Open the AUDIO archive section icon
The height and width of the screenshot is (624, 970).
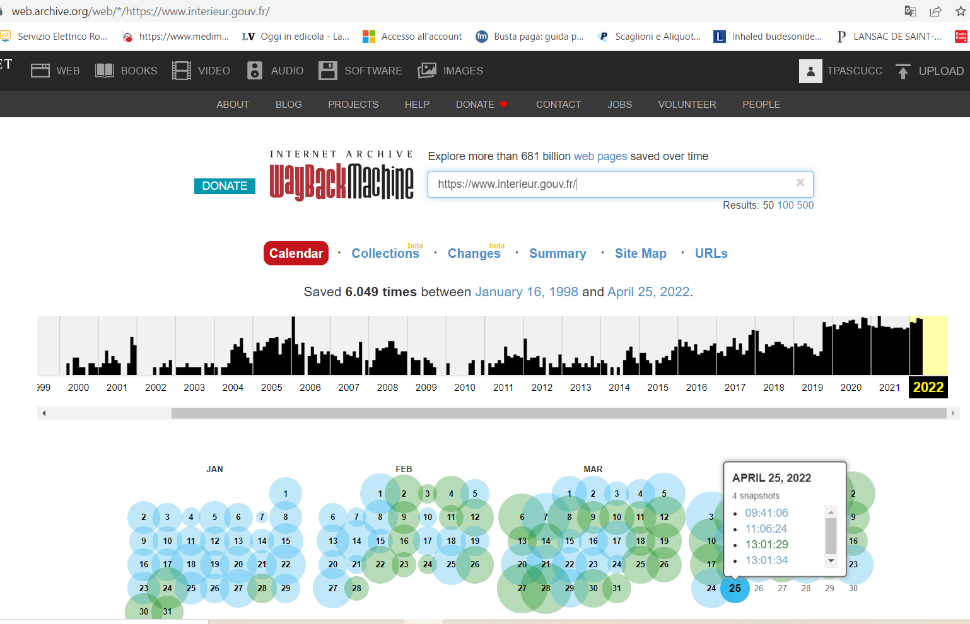254,71
